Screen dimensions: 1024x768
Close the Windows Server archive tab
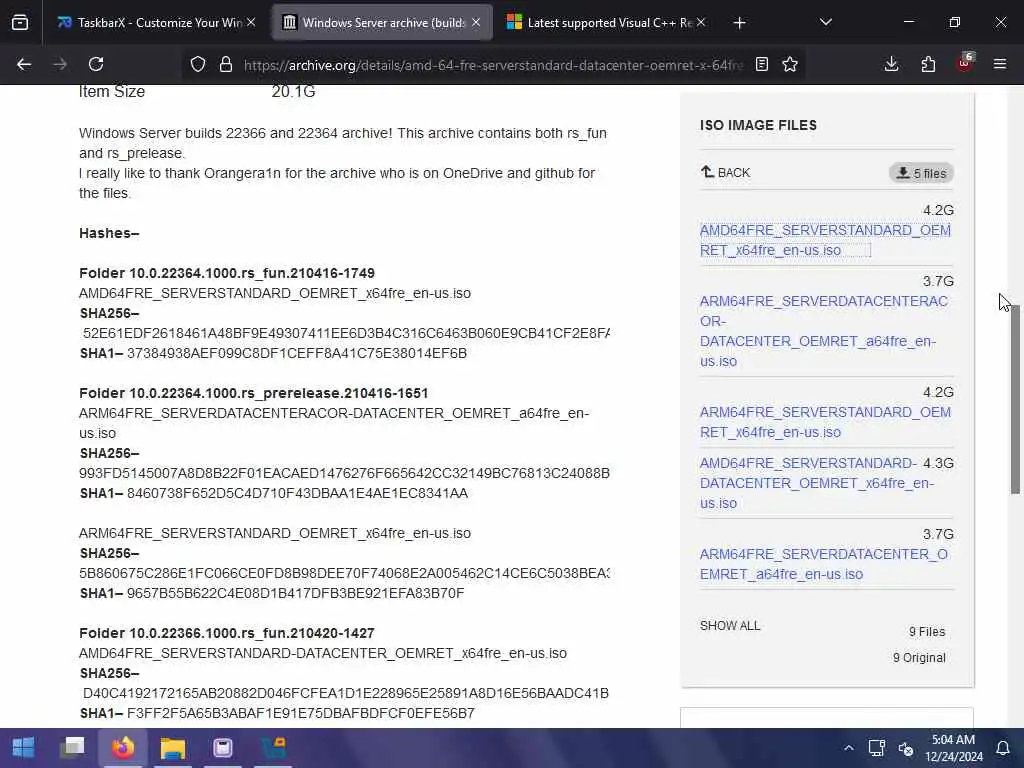coord(476,22)
